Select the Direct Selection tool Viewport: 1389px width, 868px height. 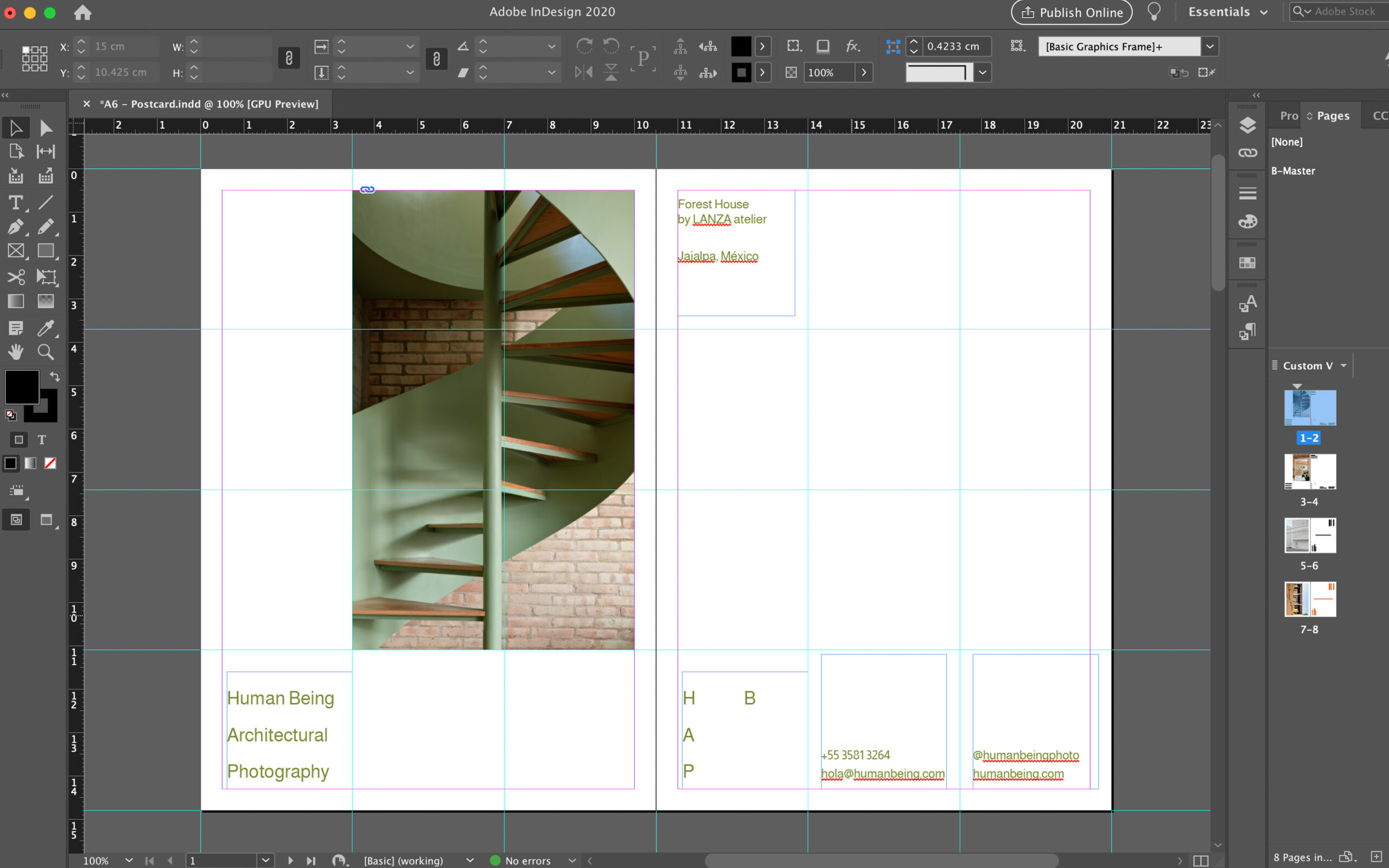point(46,127)
